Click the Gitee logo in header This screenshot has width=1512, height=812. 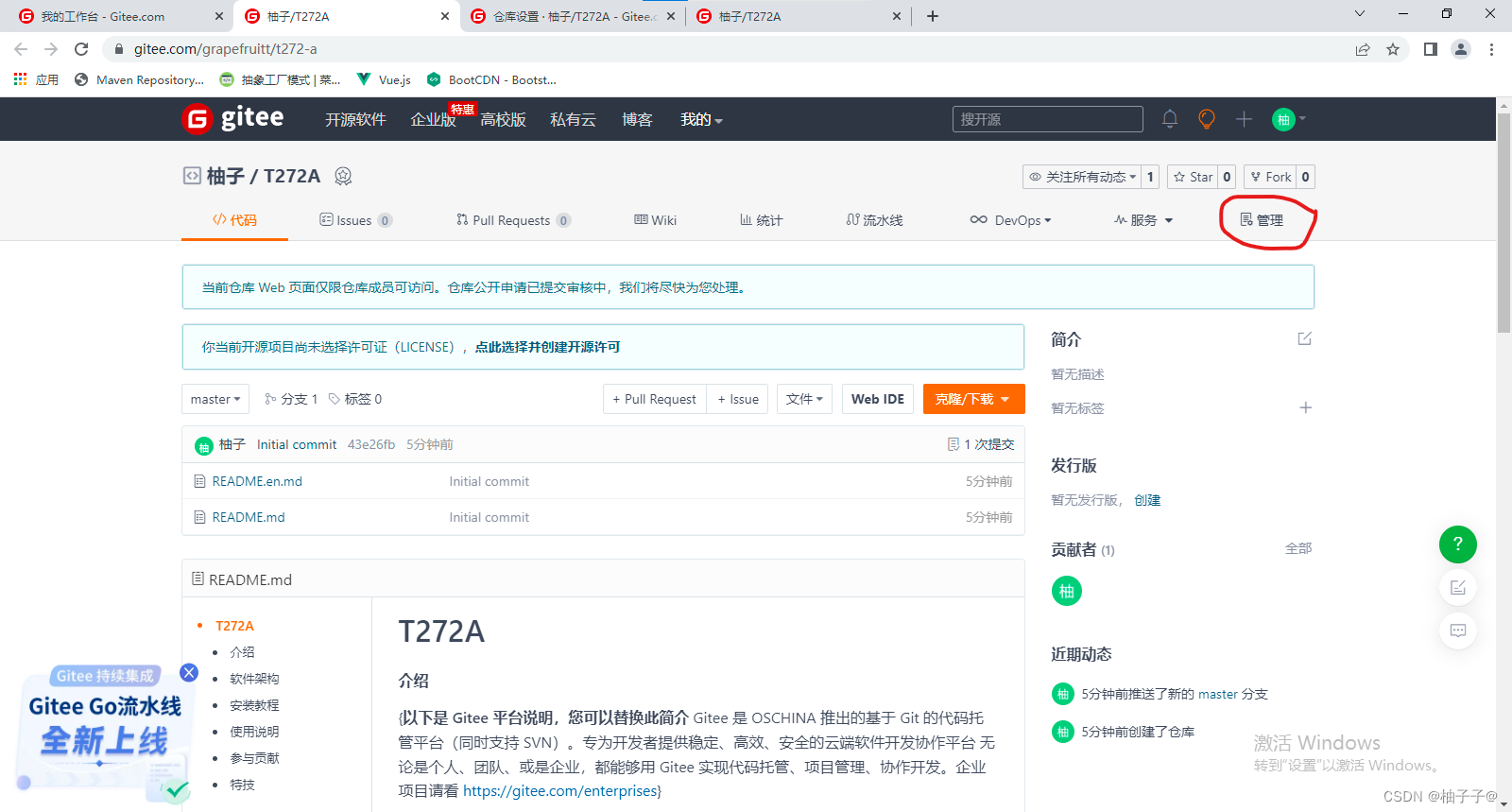point(232,119)
